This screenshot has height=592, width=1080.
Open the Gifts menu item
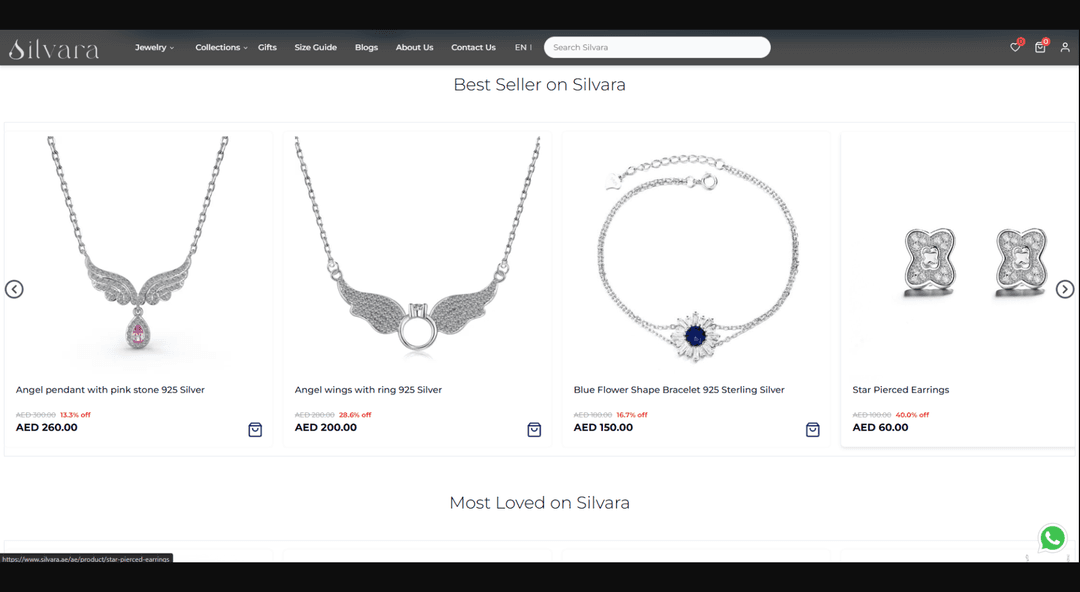point(267,48)
